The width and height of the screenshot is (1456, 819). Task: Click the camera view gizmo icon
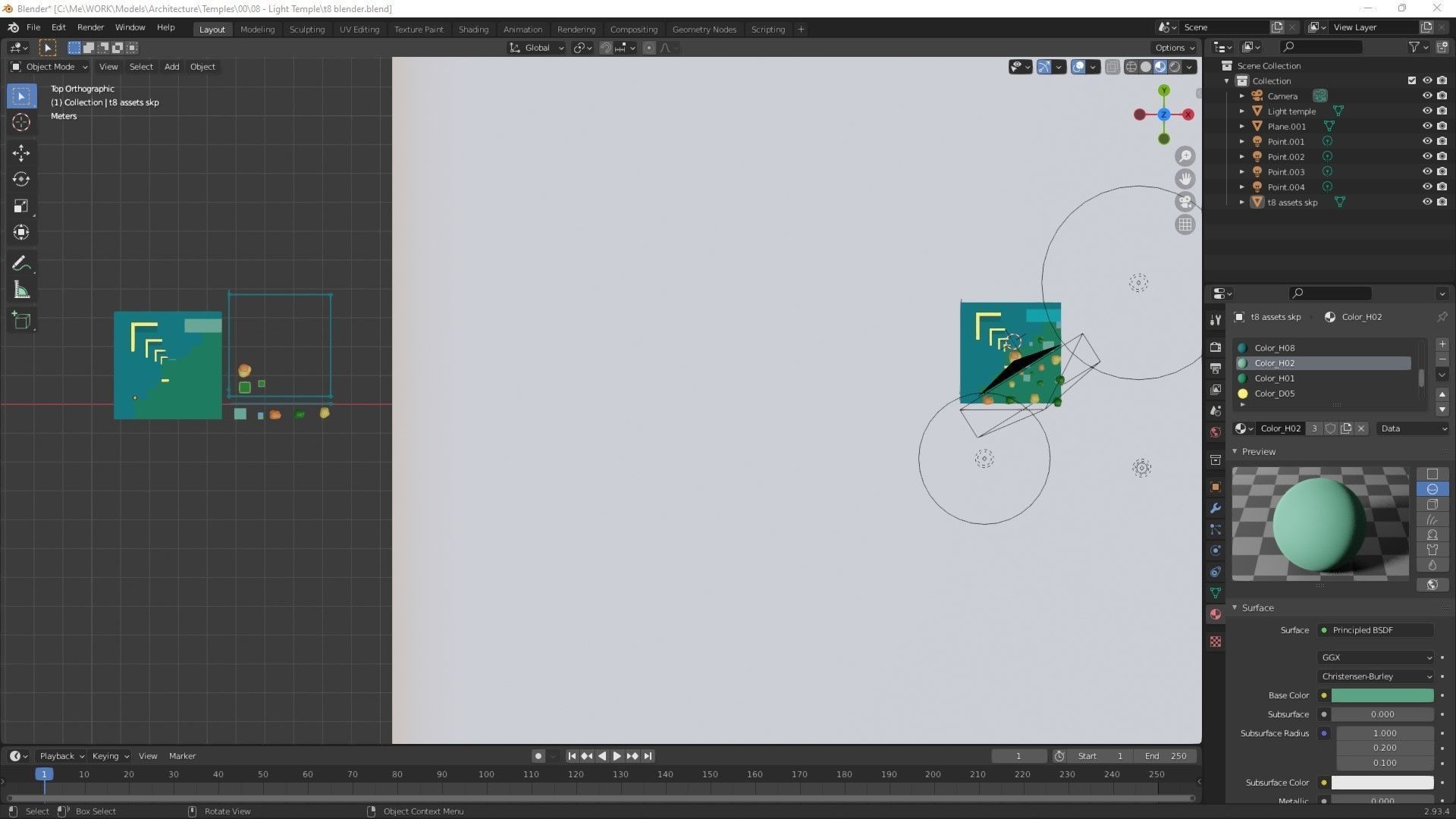click(1185, 202)
